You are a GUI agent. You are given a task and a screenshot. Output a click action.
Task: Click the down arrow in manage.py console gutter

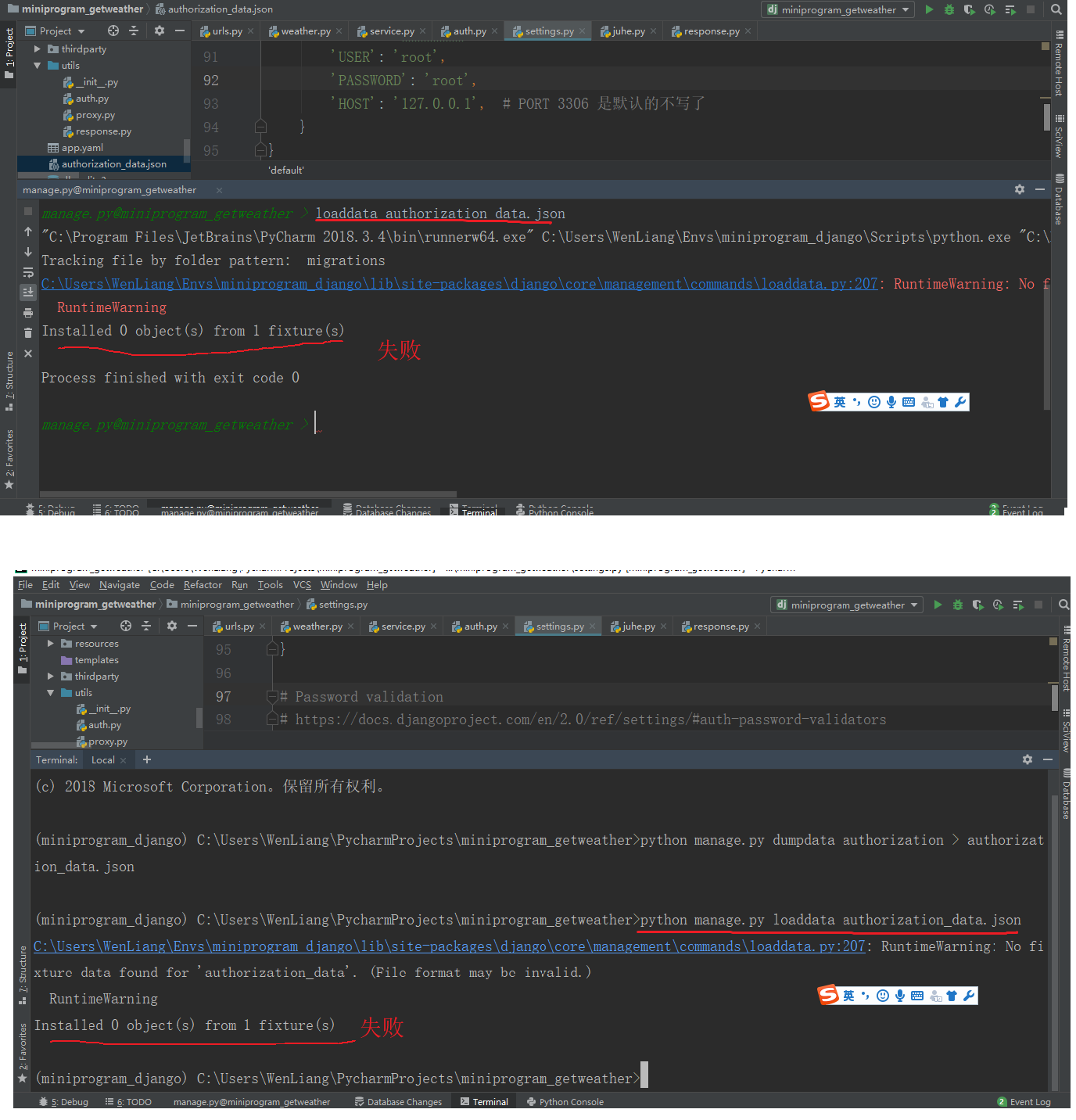pyautogui.click(x=28, y=252)
